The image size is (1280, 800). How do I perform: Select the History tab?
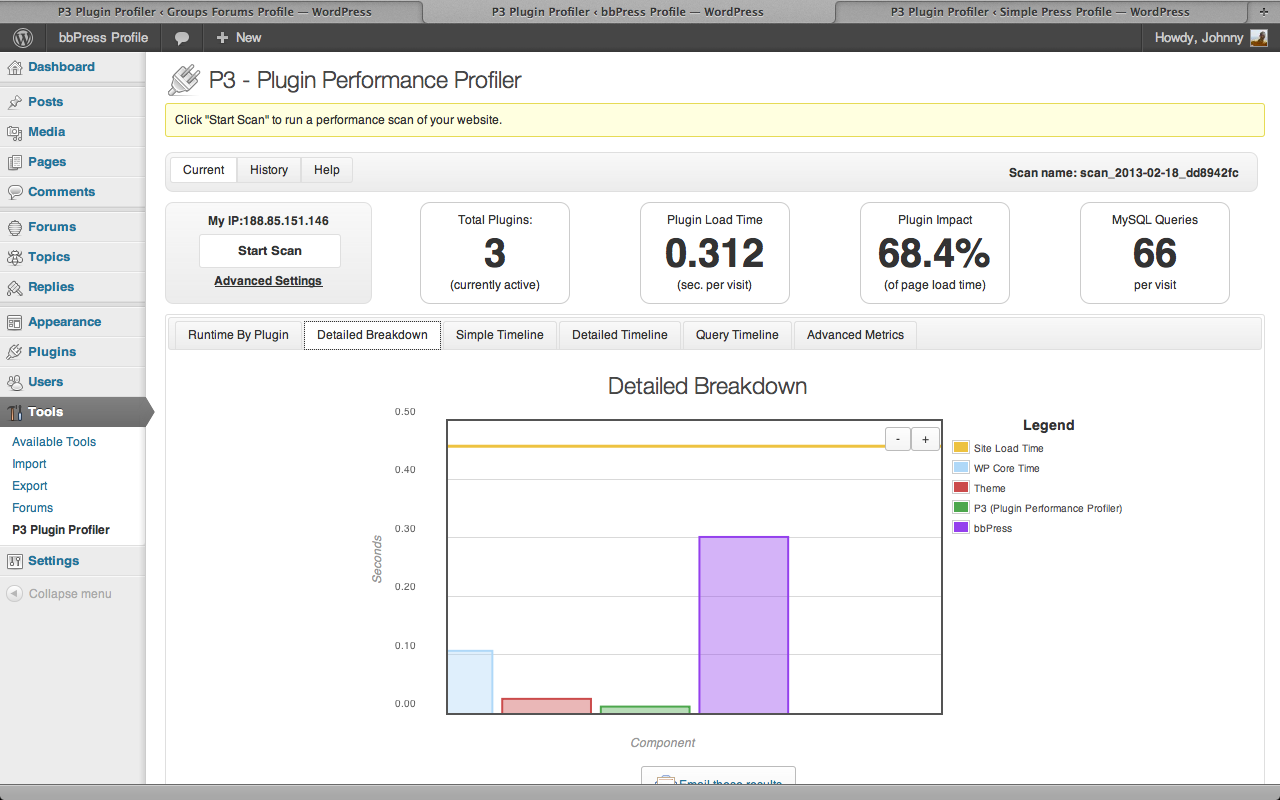pyautogui.click(x=269, y=170)
